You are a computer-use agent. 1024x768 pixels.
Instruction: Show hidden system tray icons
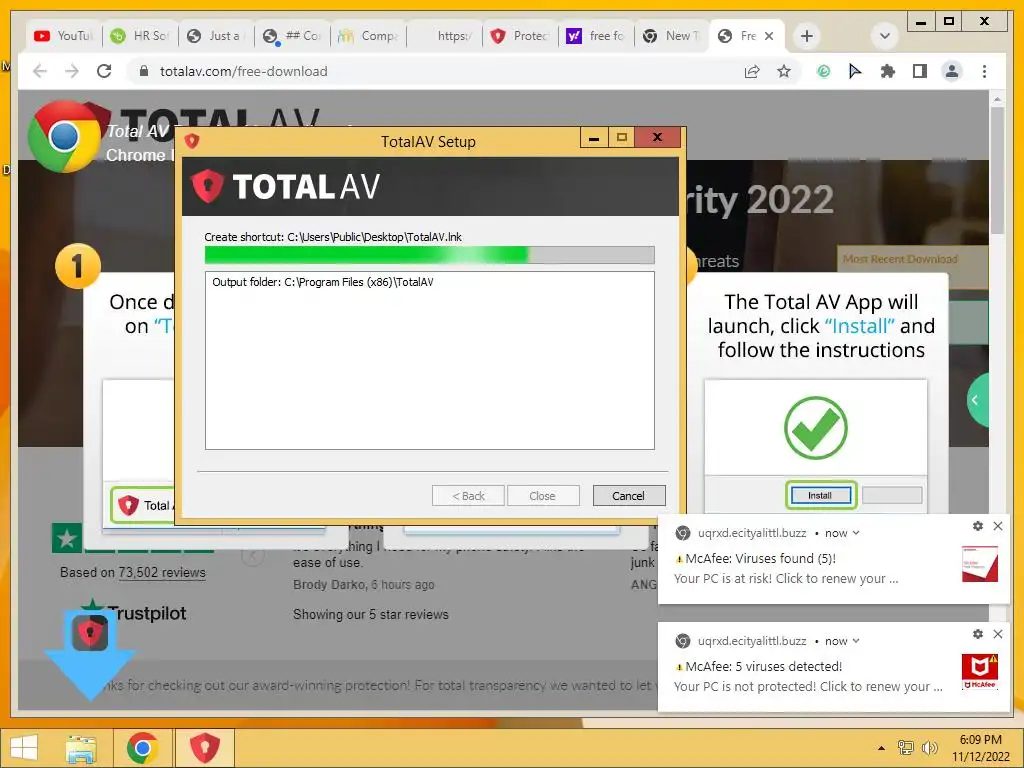(881, 748)
